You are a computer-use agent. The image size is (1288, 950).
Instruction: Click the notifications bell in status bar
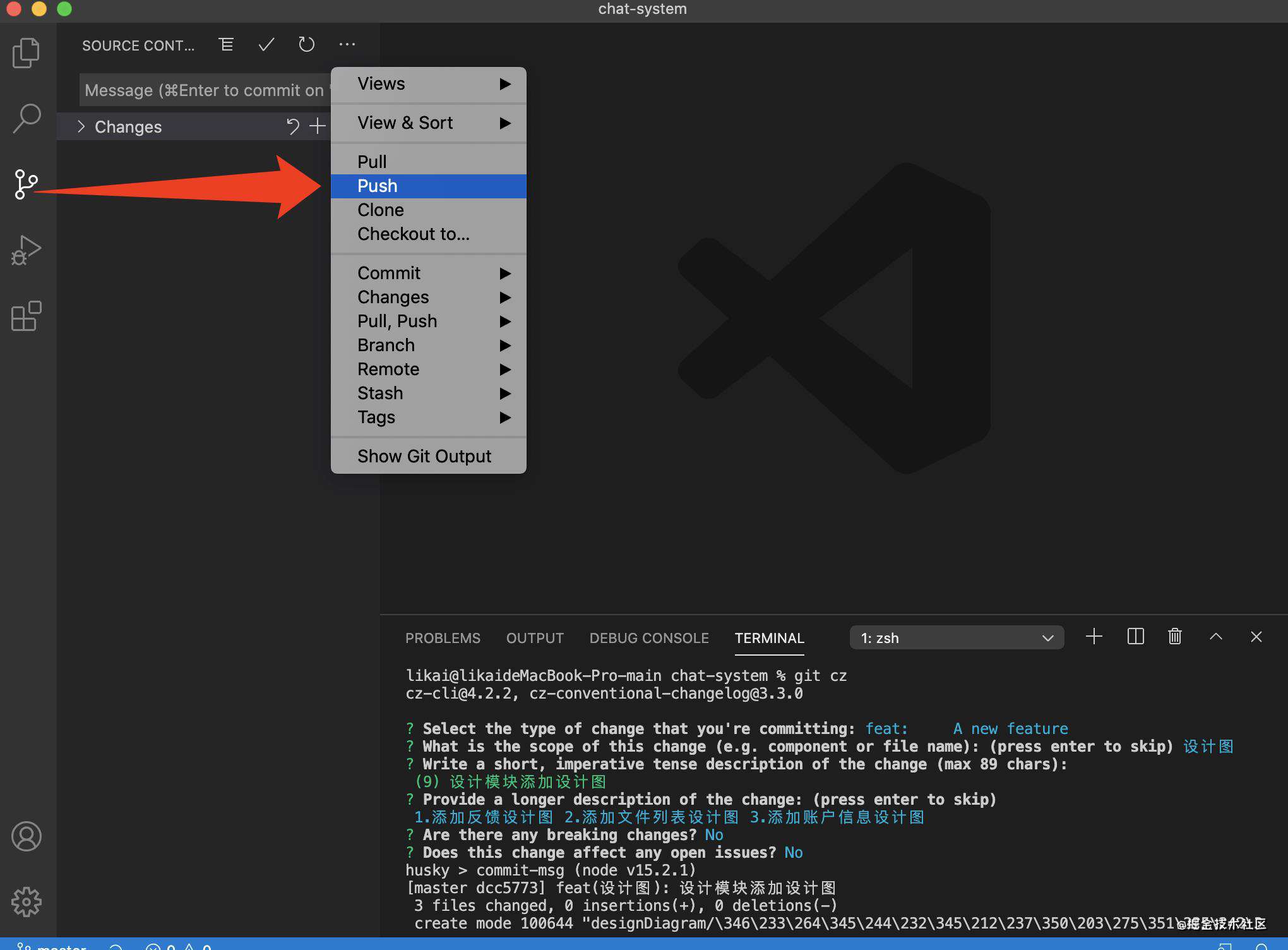pyautogui.click(x=1261, y=946)
